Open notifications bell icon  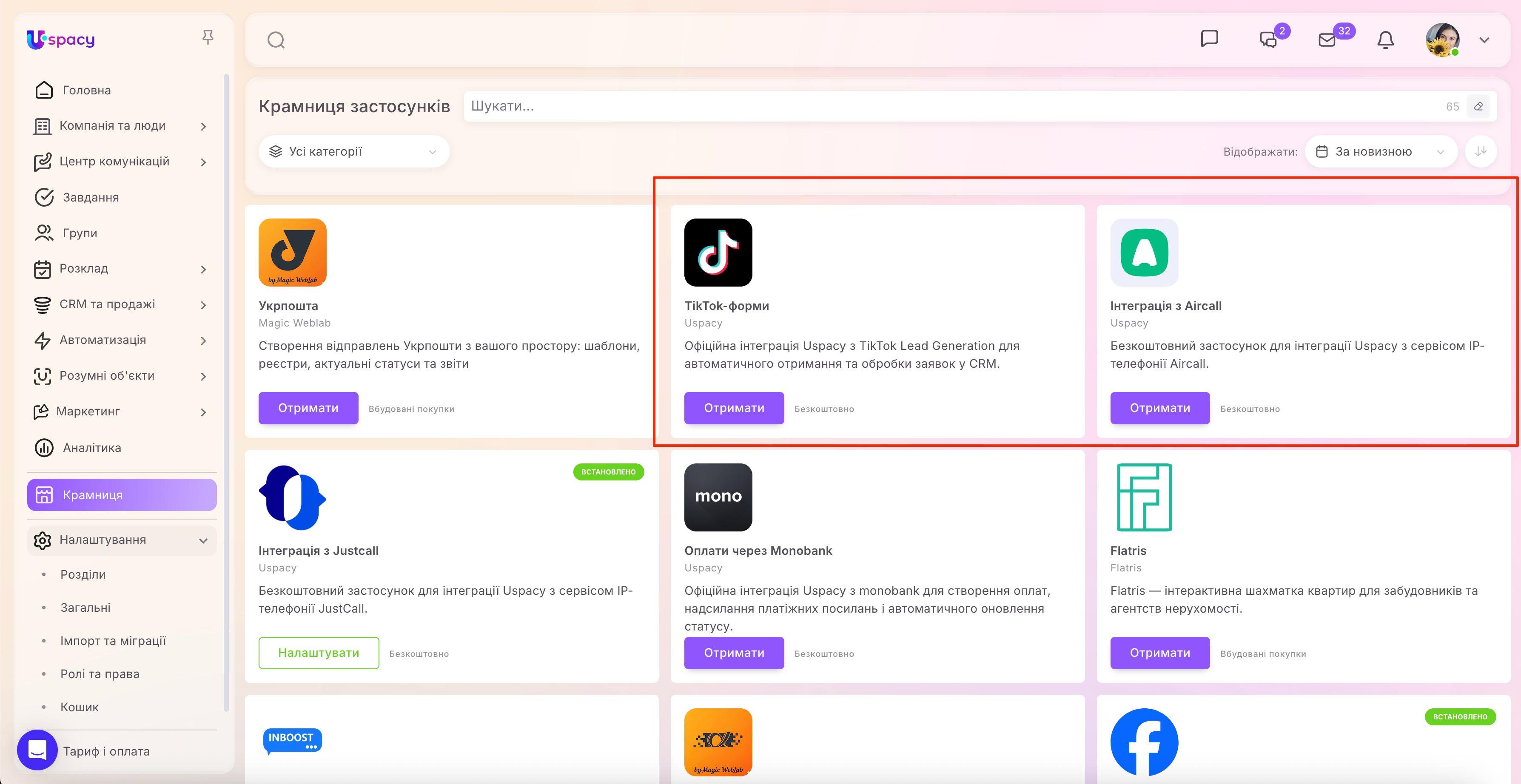coord(1385,40)
